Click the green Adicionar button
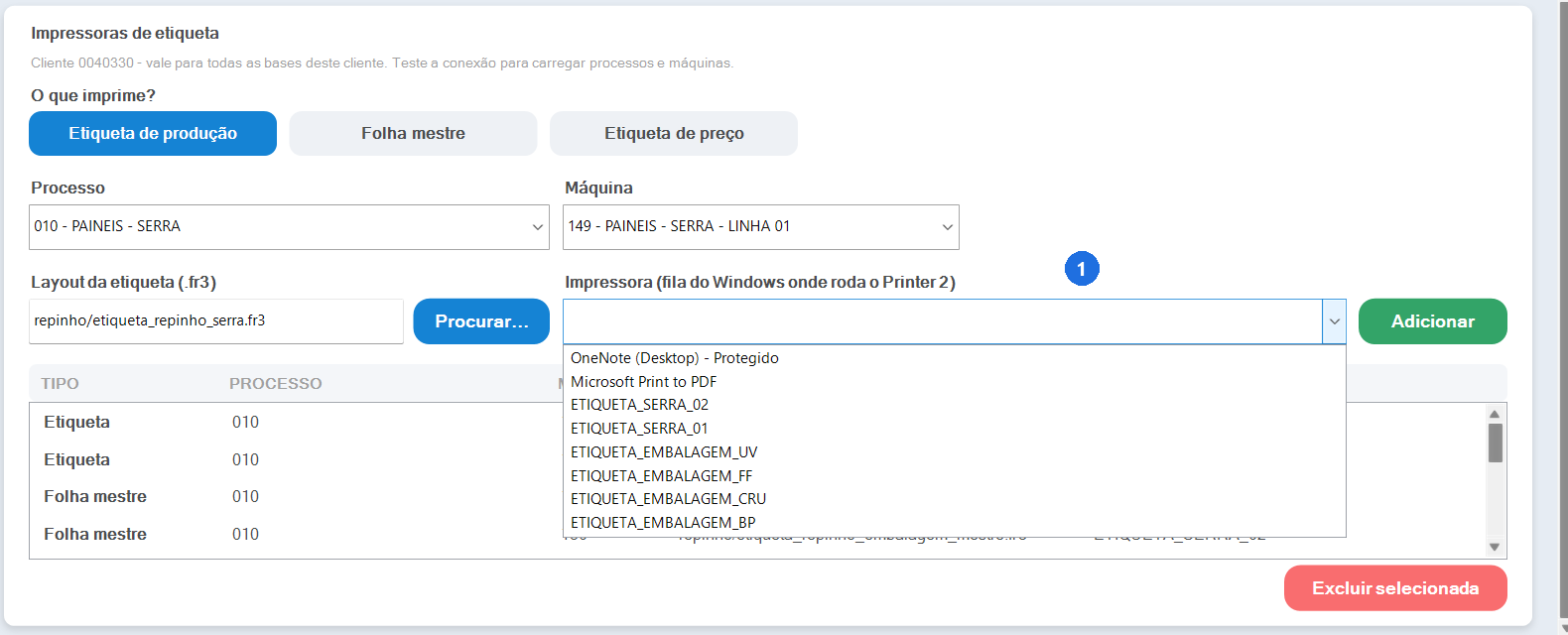 1433,321
